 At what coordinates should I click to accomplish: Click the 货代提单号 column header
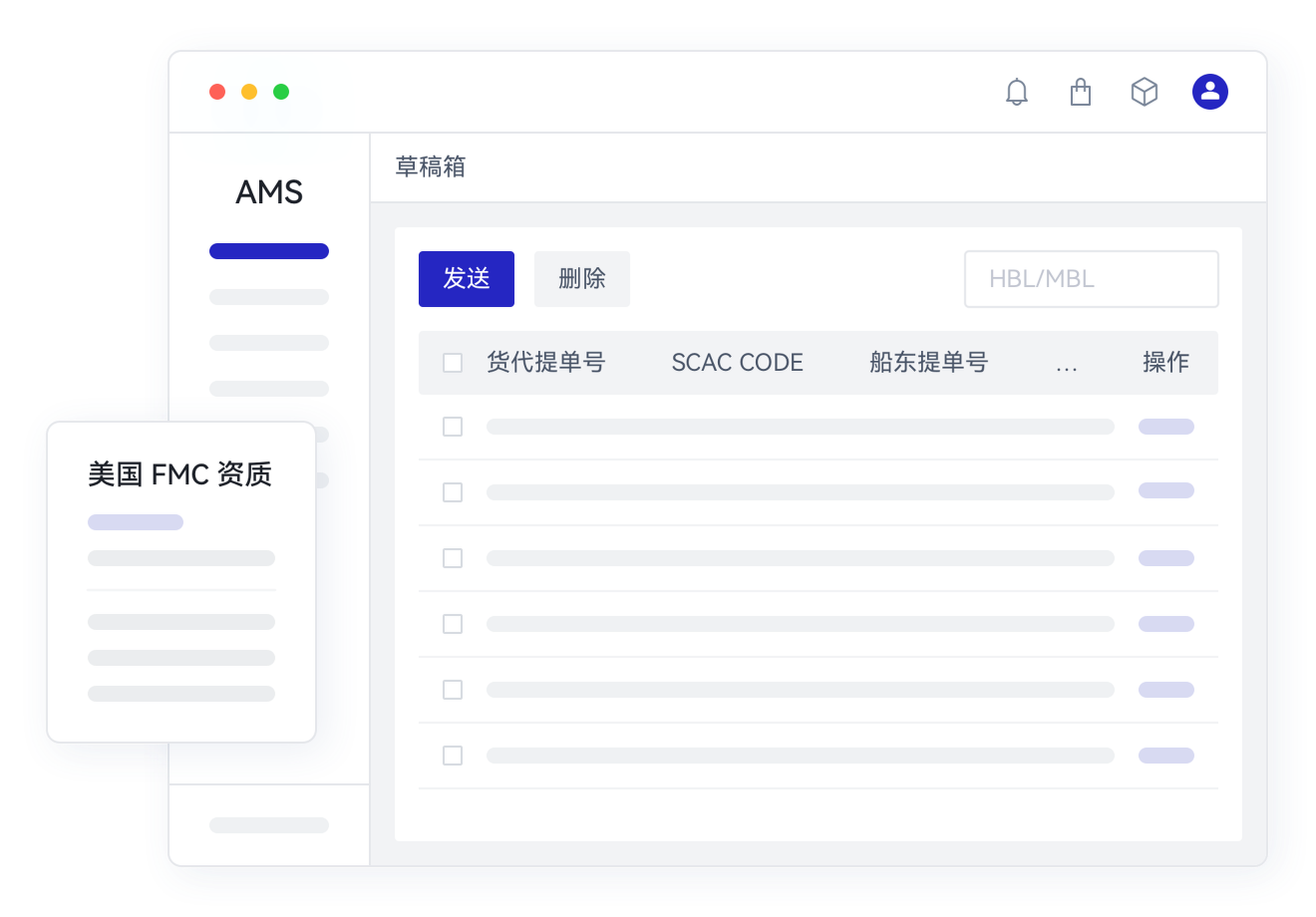click(546, 363)
